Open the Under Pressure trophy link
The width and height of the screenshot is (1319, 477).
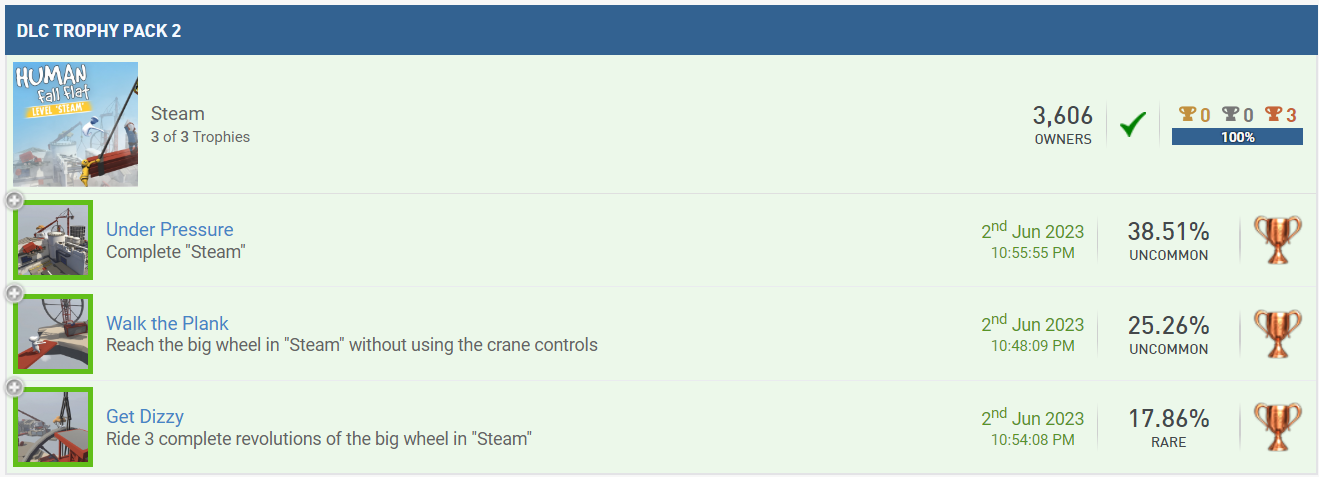(170, 230)
